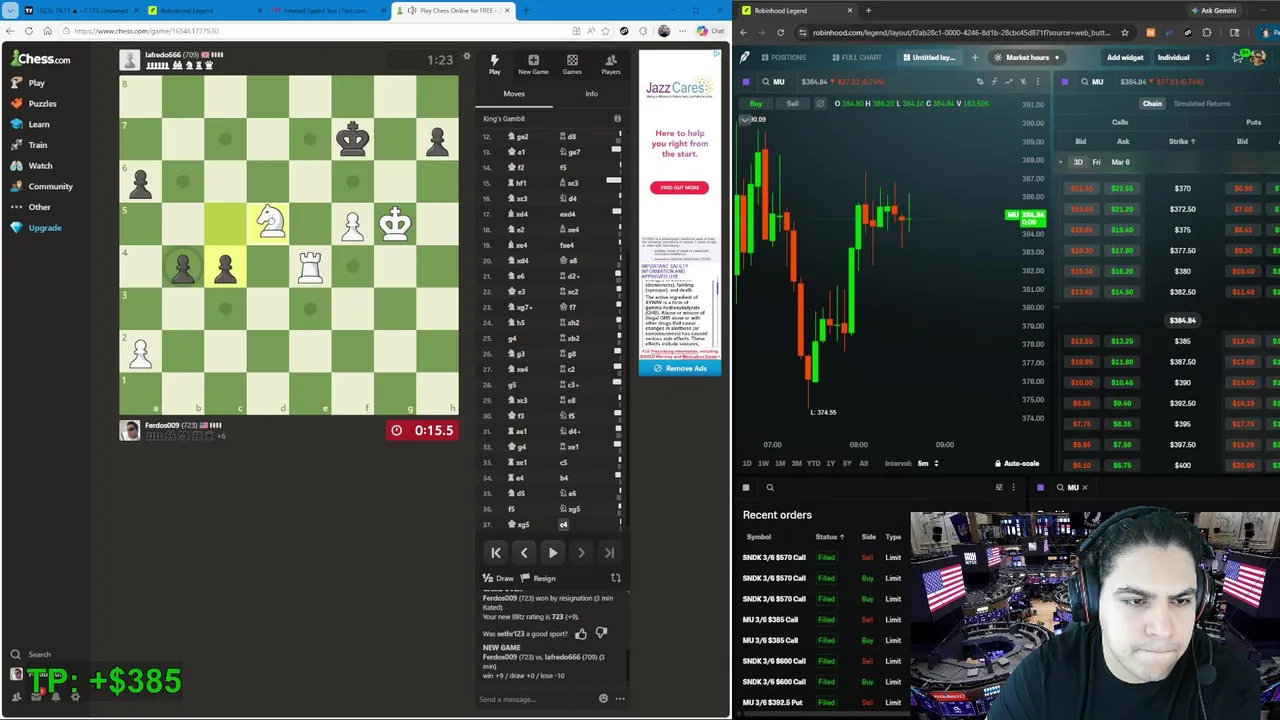Sort recent orders by Status column
The height and width of the screenshot is (720, 1280).
coord(829,537)
